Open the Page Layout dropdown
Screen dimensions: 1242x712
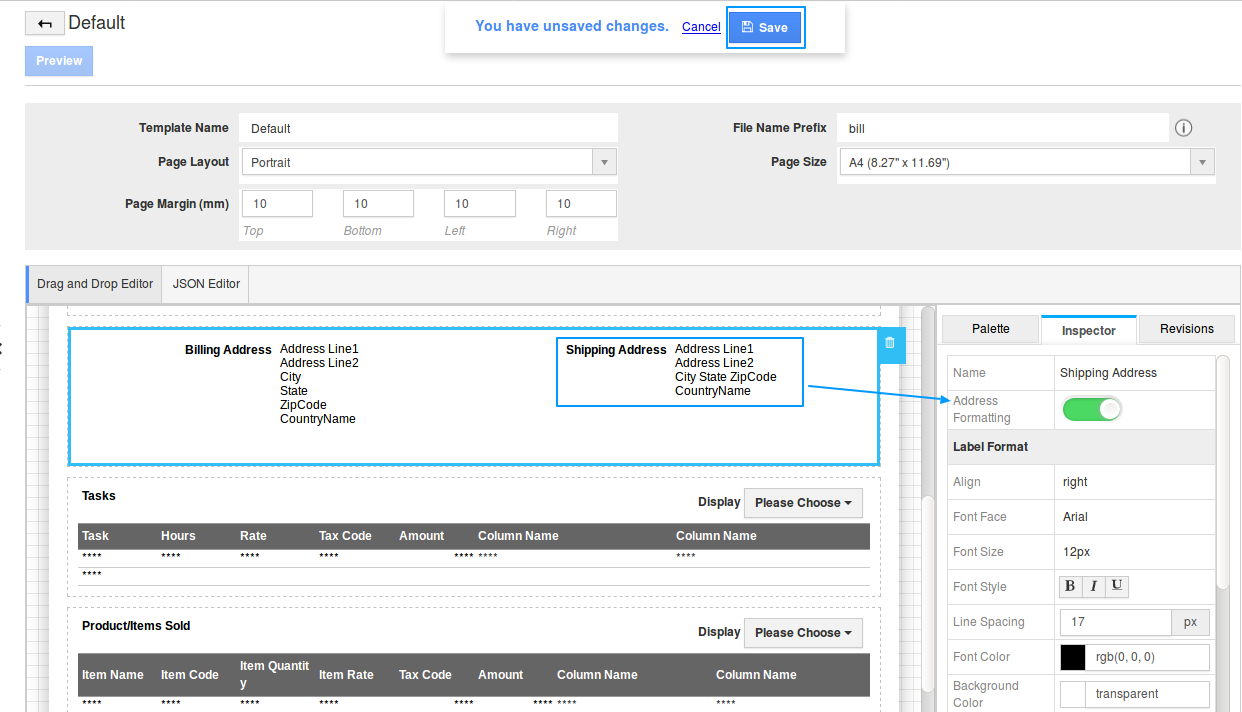[x=428, y=162]
